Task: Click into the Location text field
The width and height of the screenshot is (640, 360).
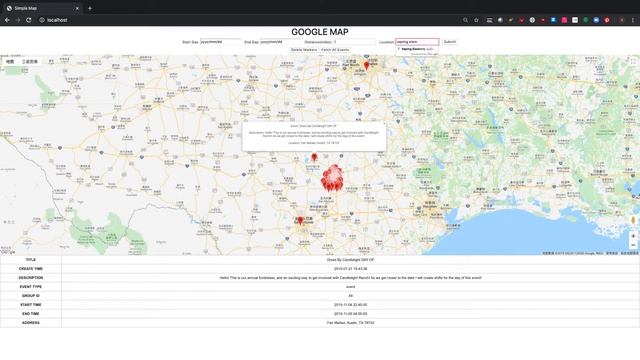Action: [417, 42]
